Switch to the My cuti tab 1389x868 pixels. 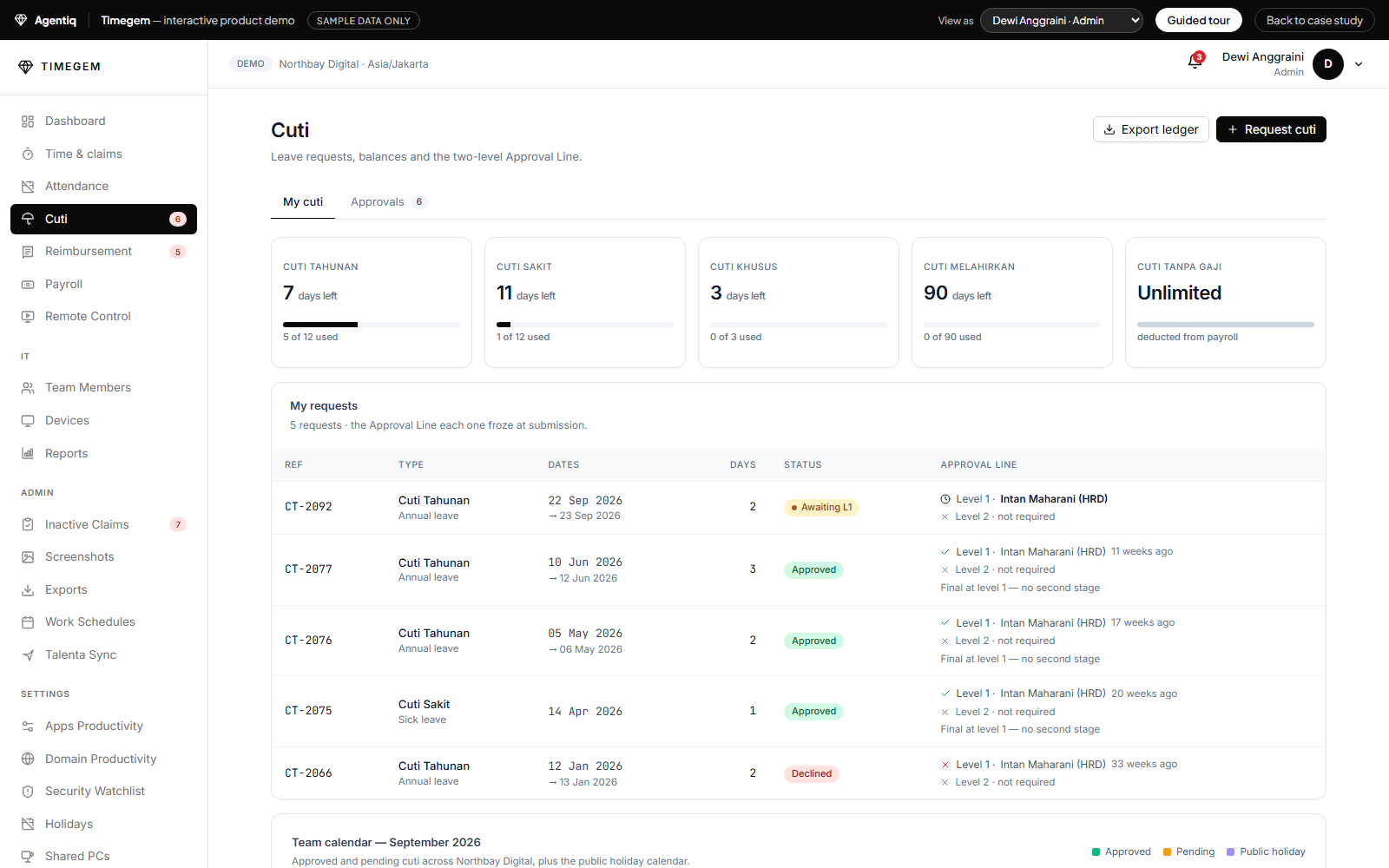pos(303,201)
